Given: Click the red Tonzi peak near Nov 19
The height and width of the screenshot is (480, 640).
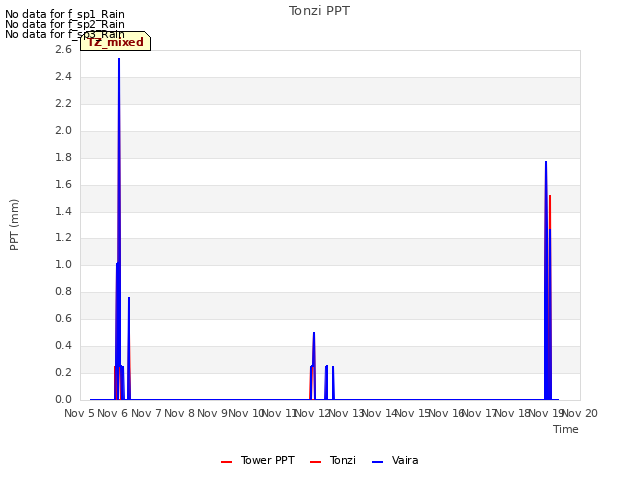Looking at the screenshot, I should [x=550, y=196].
